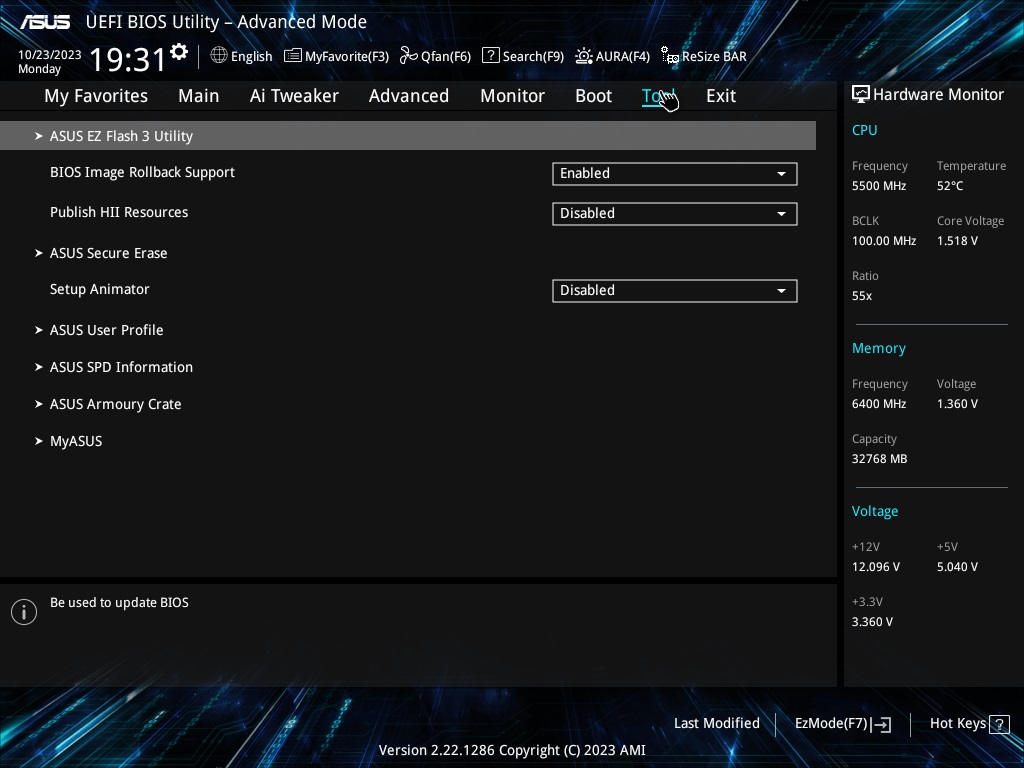Click BIOS Image Rollback Support label

click(142, 172)
